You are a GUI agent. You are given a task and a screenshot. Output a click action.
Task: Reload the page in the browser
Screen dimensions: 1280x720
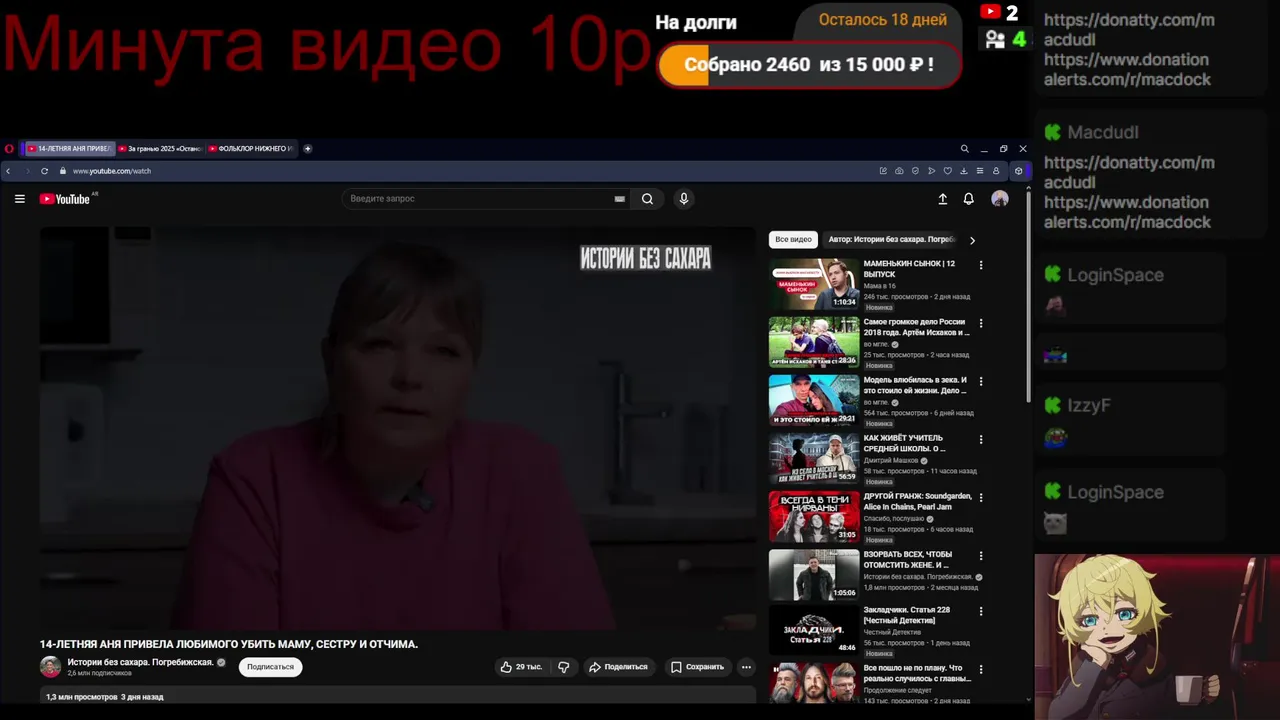pyautogui.click(x=44, y=171)
